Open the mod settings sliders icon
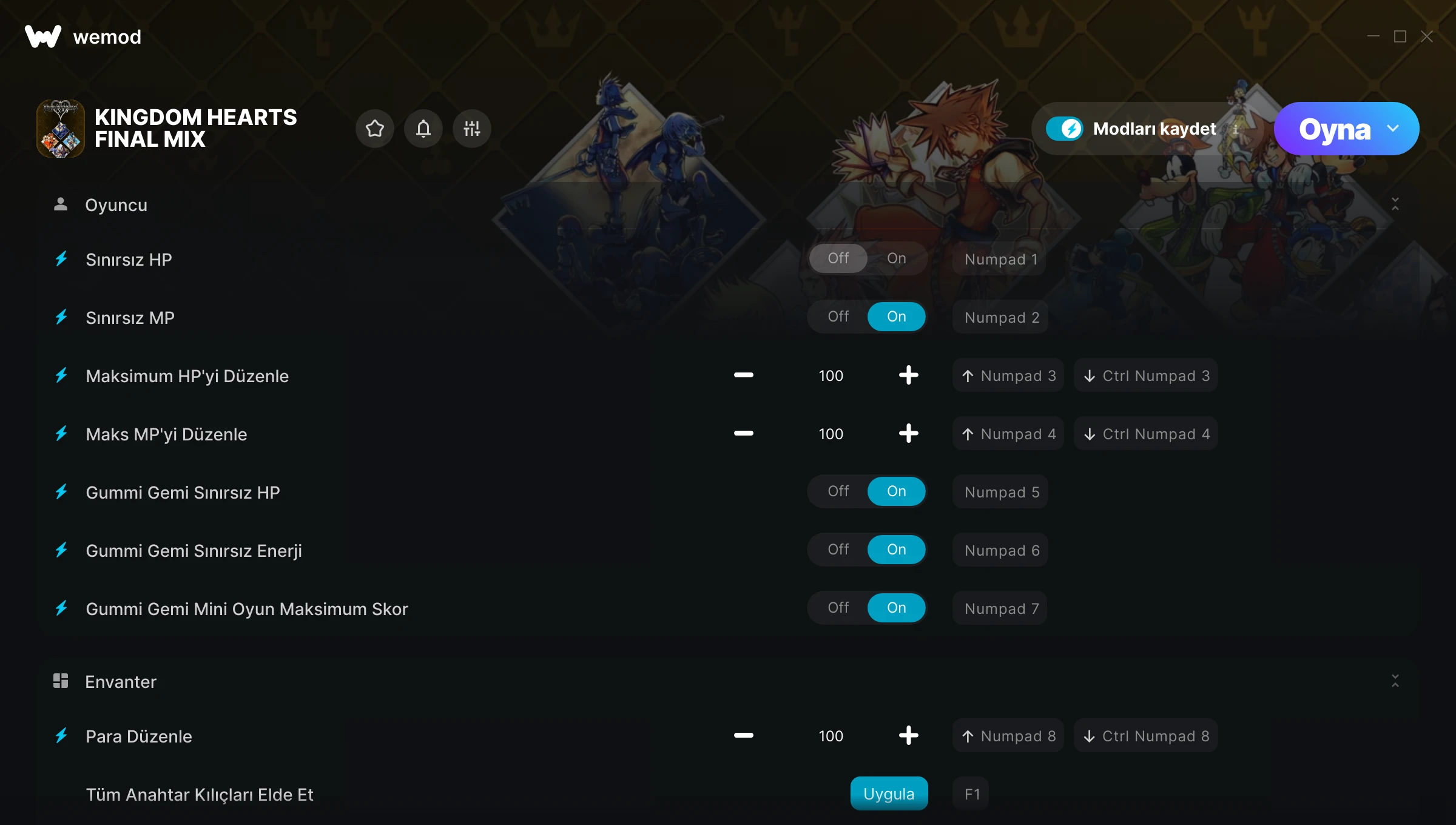This screenshot has height=825, width=1456. pos(472,129)
